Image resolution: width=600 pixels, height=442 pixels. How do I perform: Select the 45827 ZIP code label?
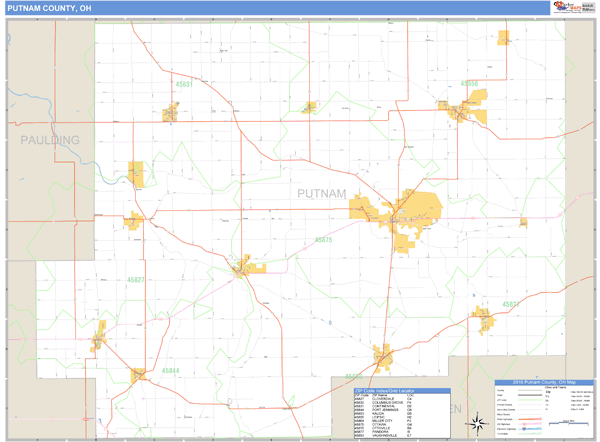point(135,280)
